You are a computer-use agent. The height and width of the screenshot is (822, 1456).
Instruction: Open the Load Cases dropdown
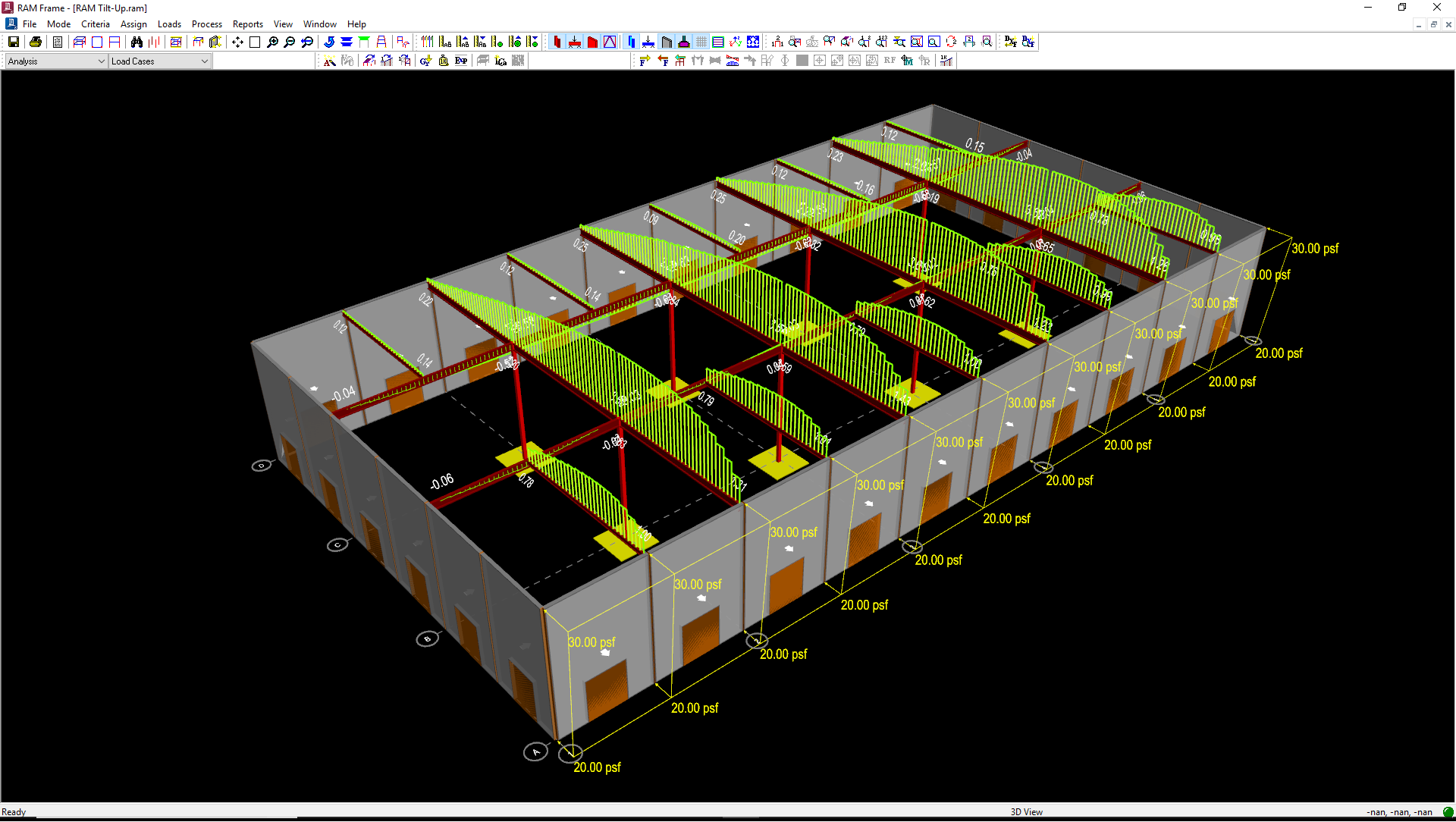[x=159, y=61]
